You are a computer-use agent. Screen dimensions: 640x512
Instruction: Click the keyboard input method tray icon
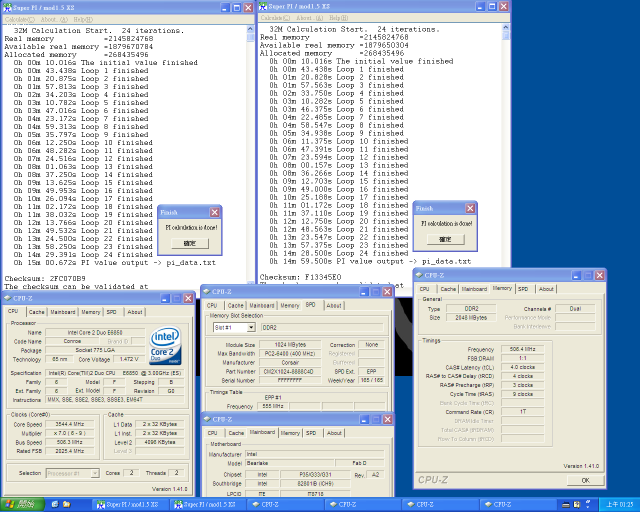point(566,505)
